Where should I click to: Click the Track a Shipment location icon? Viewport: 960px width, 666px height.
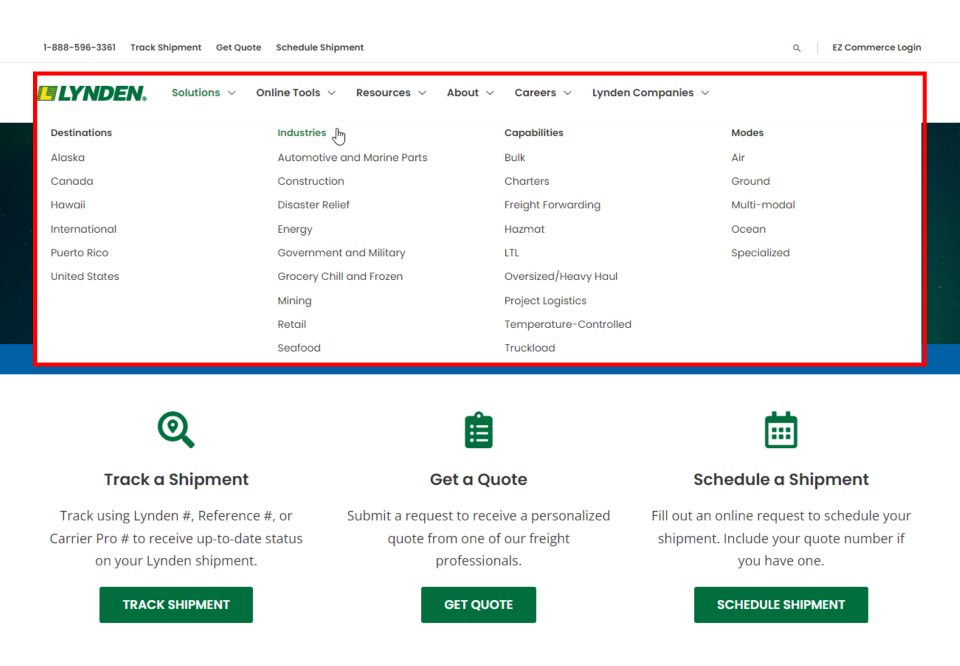coord(176,430)
